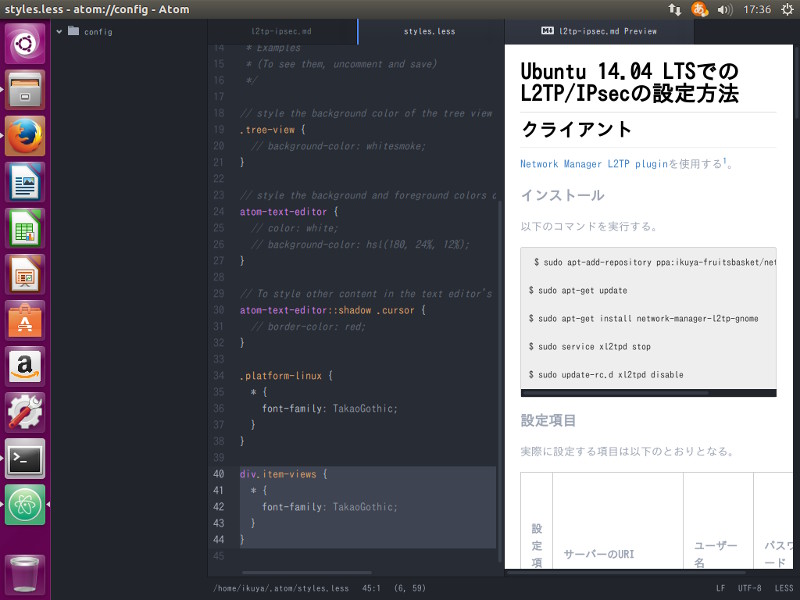
Task: Click the クライアント heading in preview
Action: coord(576,130)
